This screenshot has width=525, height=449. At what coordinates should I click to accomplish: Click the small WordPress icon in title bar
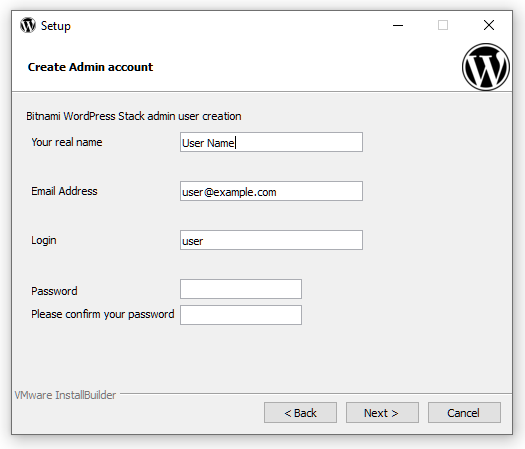tap(28, 25)
